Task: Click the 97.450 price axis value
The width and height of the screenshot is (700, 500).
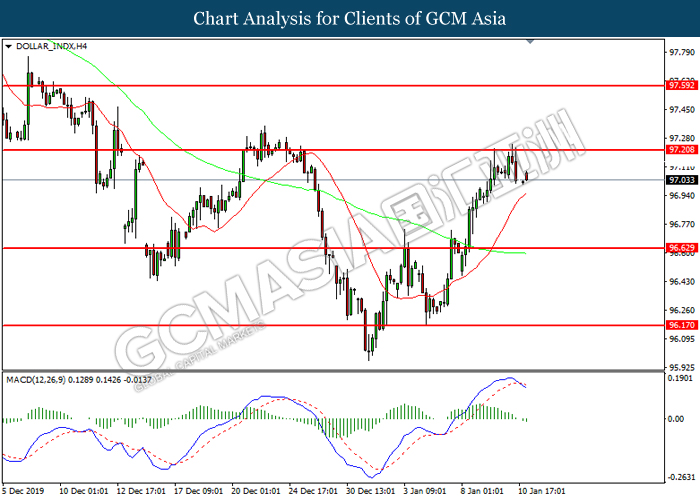Action: tap(682, 110)
